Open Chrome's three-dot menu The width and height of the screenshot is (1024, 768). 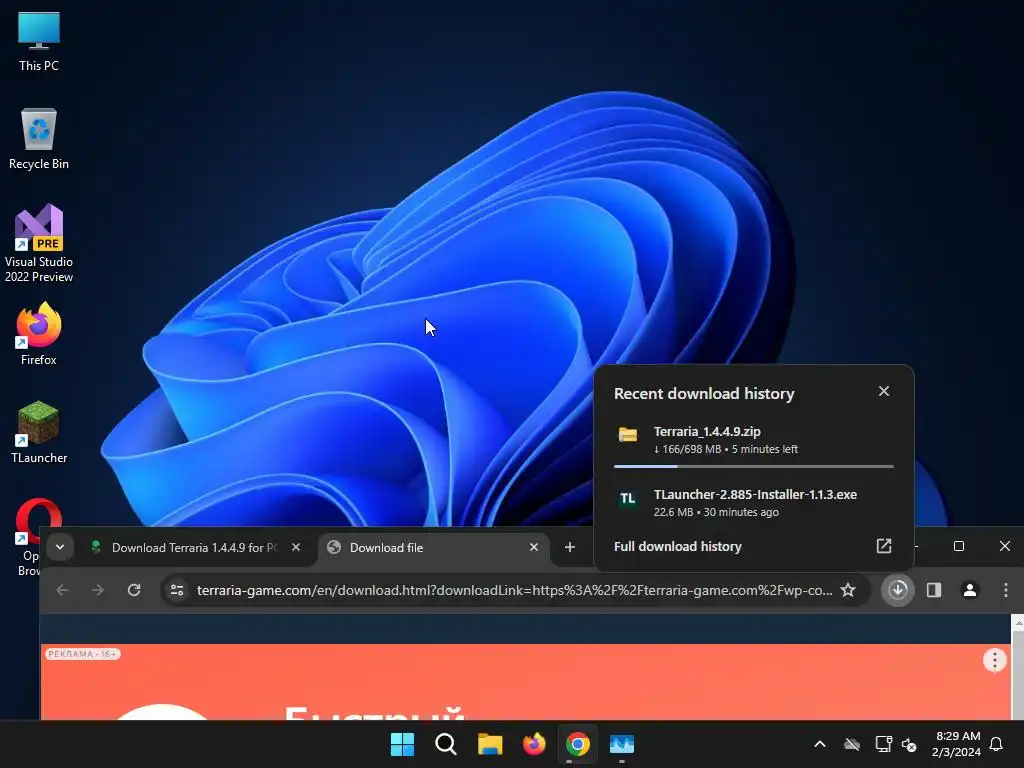[1006, 590]
